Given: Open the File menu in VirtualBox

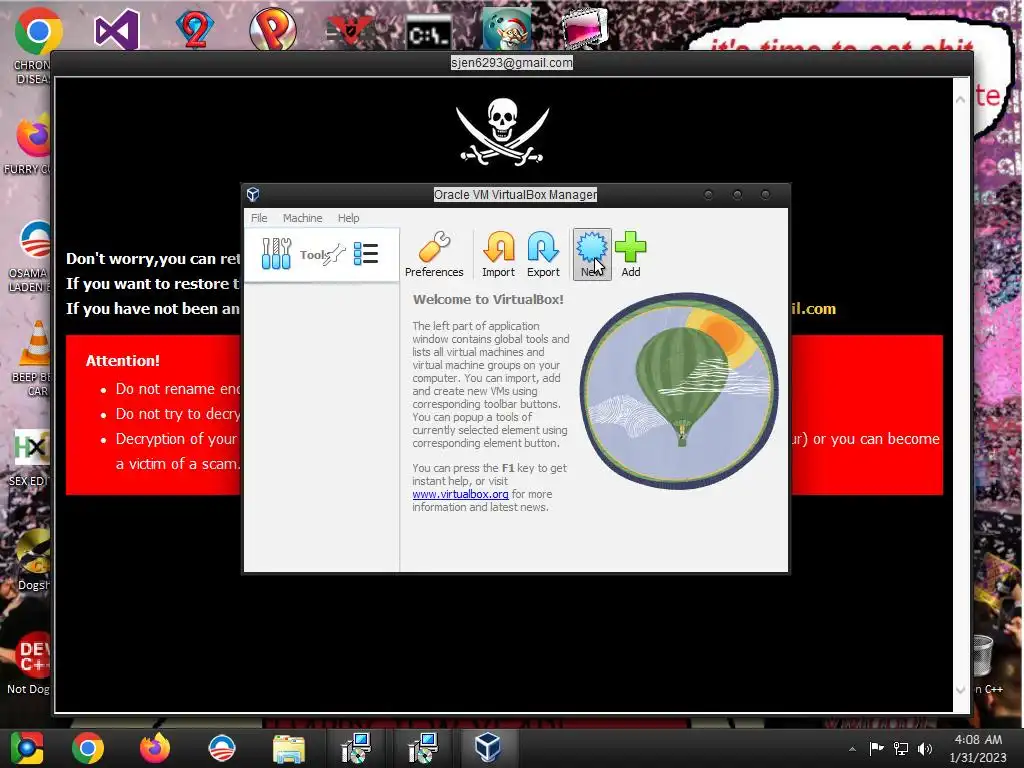Looking at the screenshot, I should click(x=259, y=218).
